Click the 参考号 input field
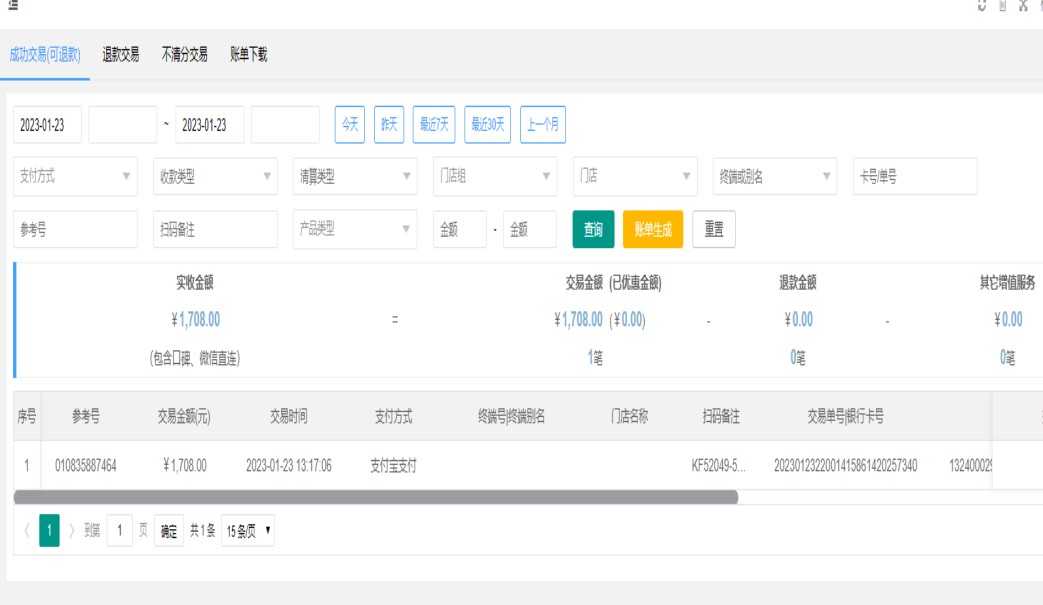Screen dimensions: 1043x605 click(75, 229)
